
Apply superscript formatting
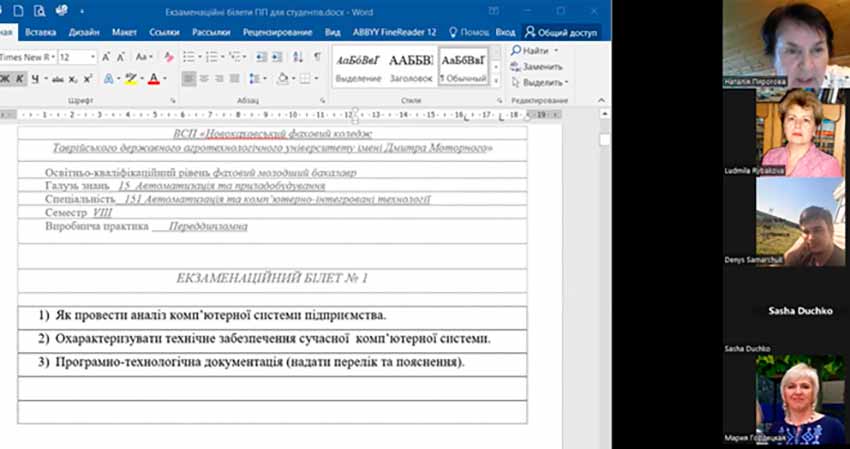(88, 79)
